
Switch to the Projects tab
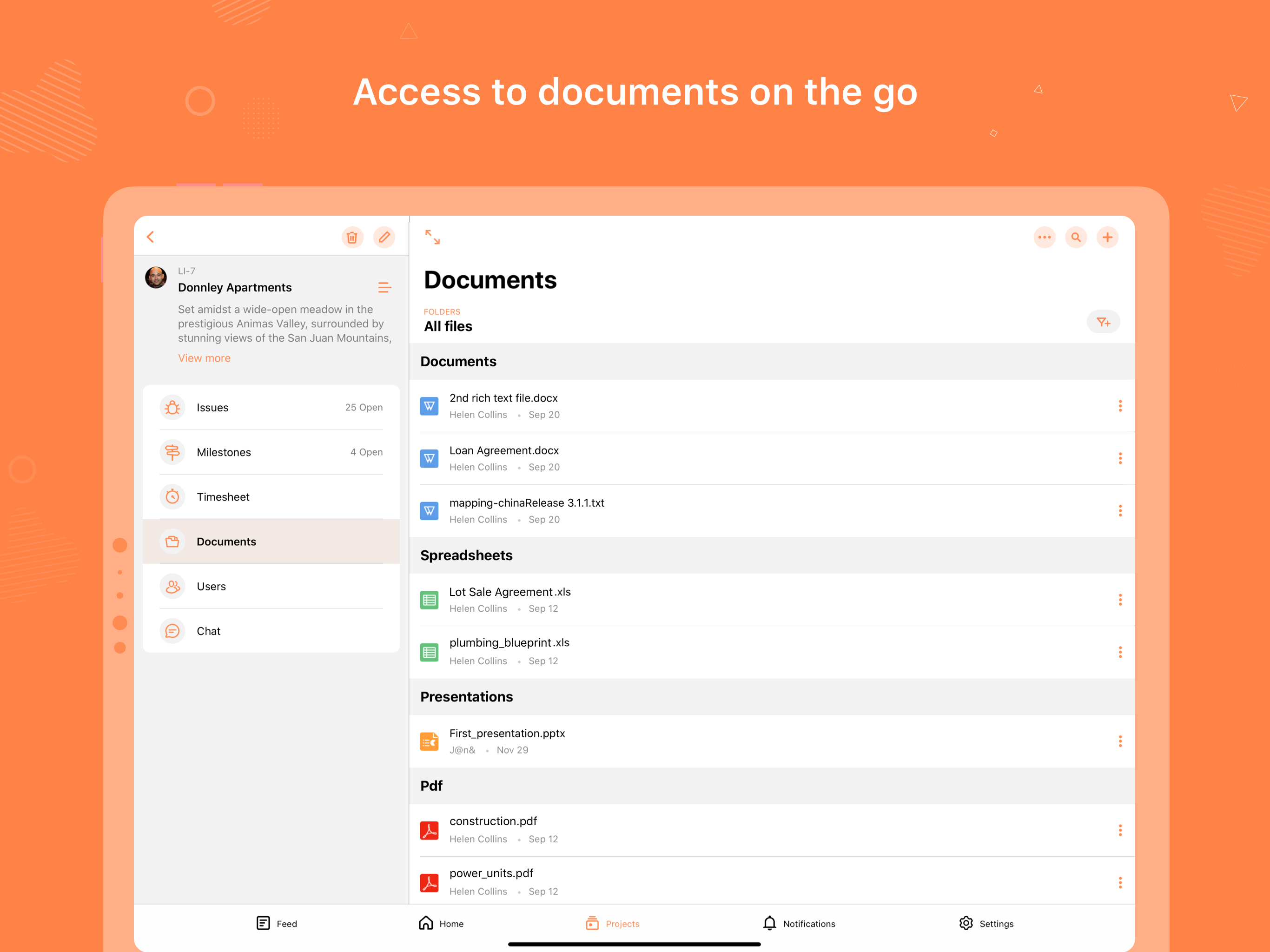click(613, 924)
